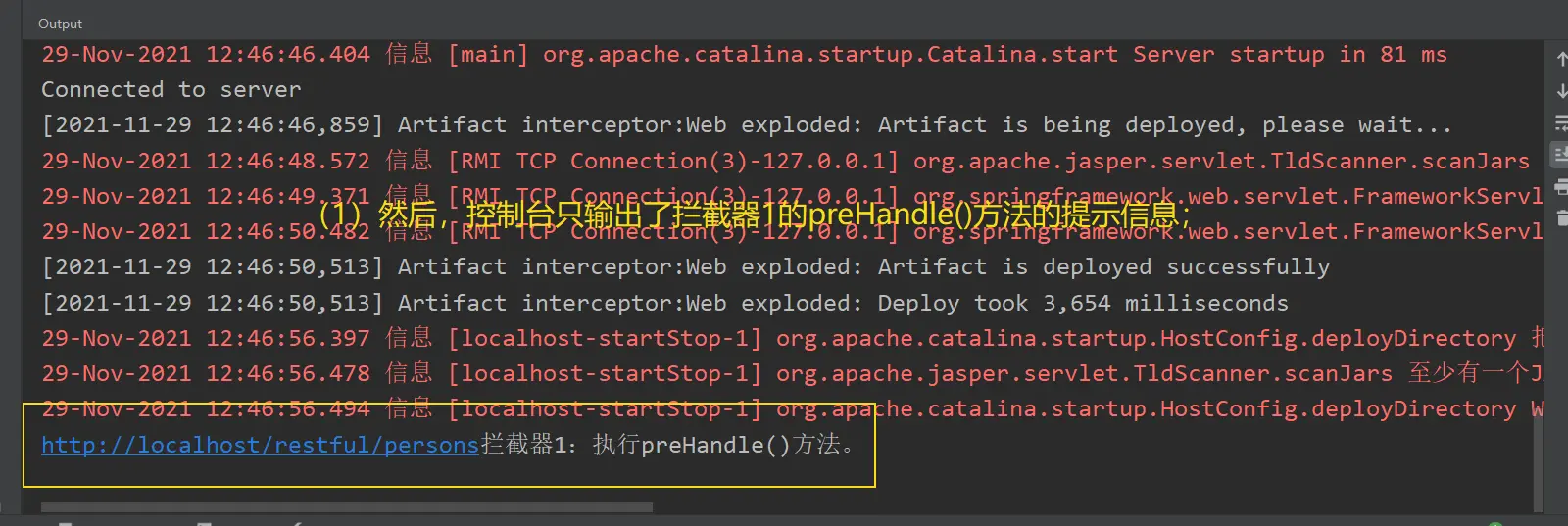Click the Print console output icon
This screenshot has width=1568, height=526.
click(1561, 186)
